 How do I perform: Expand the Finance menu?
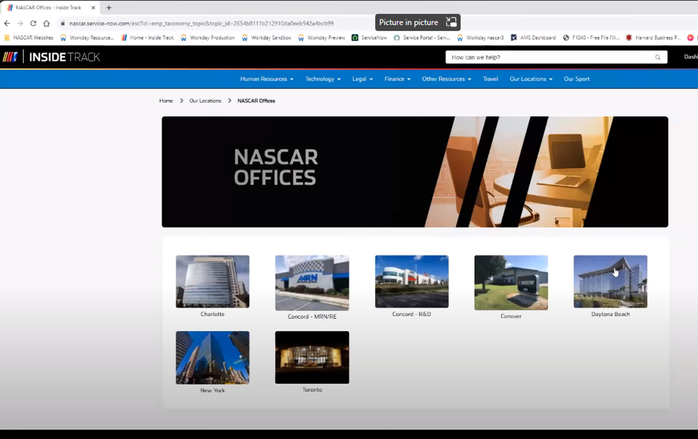(397, 79)
